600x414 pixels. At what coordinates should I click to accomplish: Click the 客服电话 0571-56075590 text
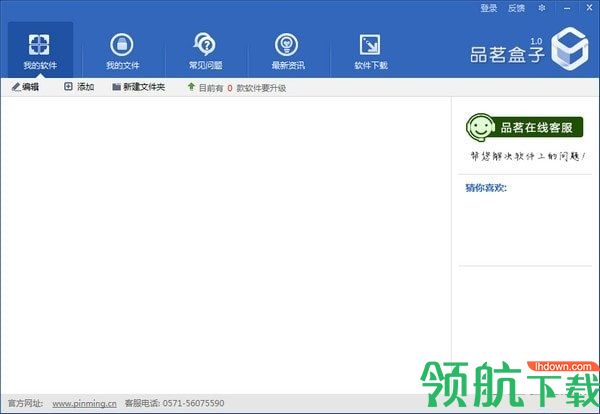pos(174,403)
